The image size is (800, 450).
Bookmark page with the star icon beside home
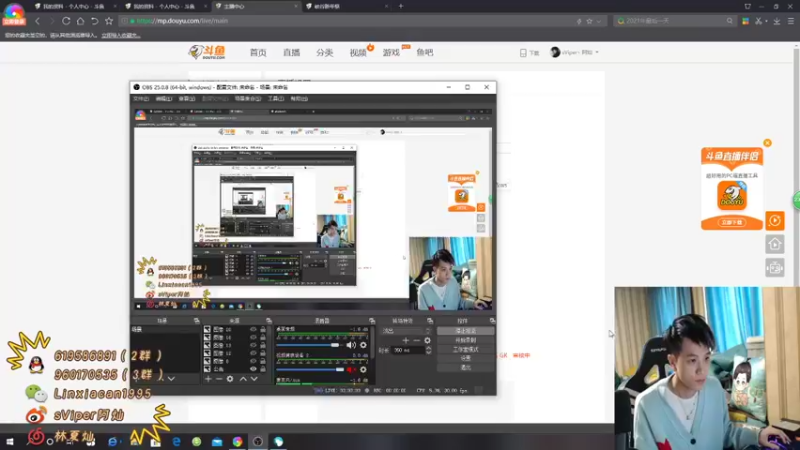coord(109,21)
